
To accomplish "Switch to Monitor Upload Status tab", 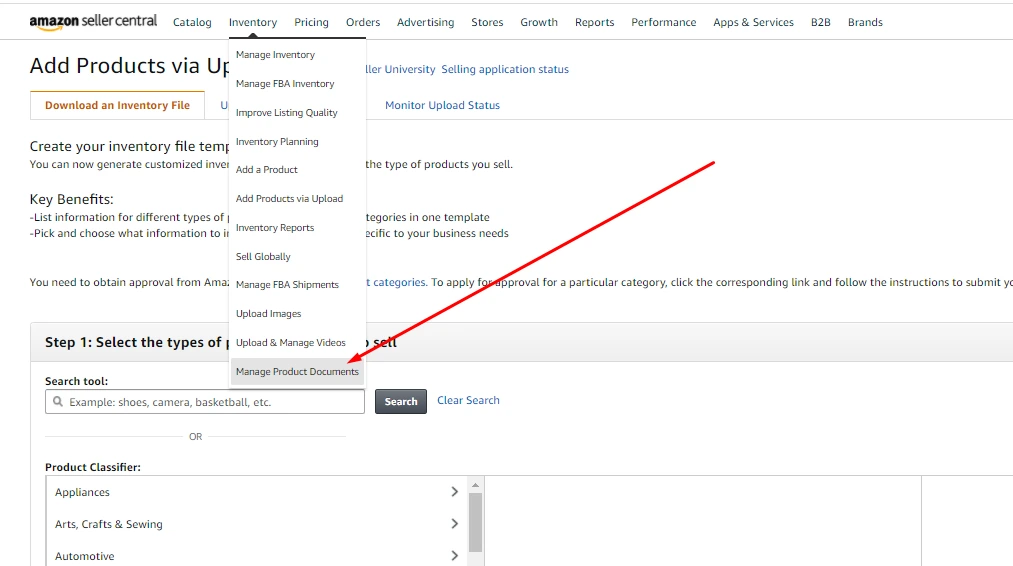I will point(443,105).
